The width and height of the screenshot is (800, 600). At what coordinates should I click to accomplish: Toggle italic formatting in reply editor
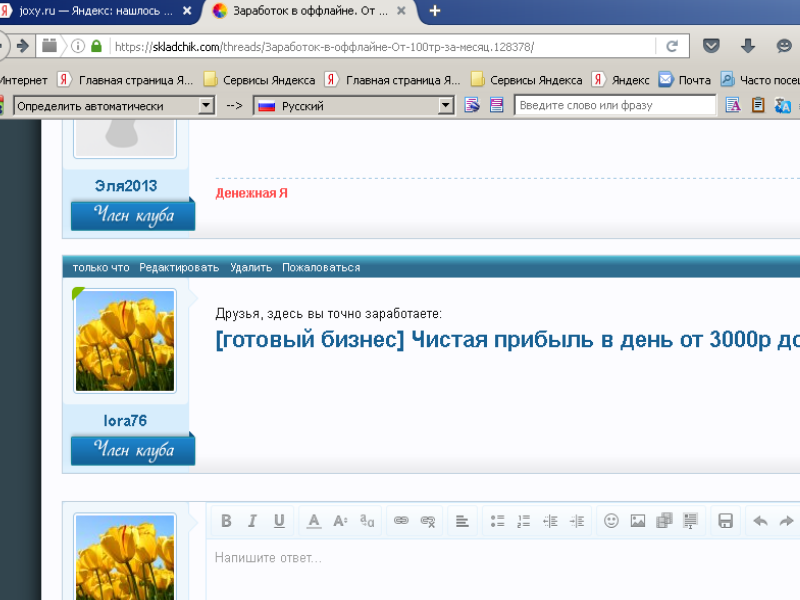[x=252, y=521]
